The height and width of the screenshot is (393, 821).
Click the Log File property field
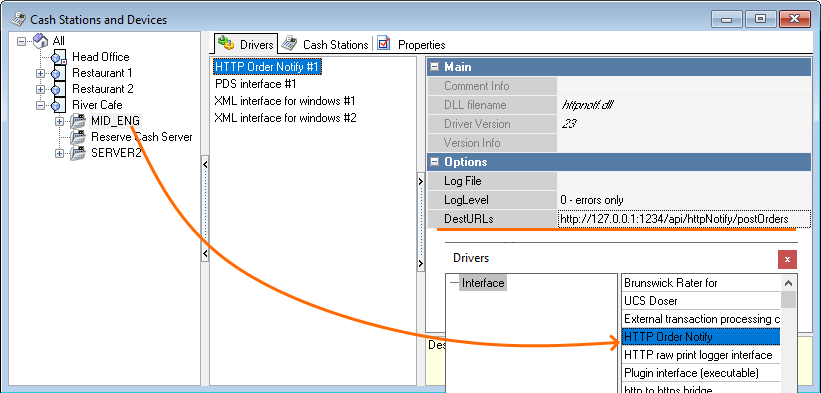click(x=684, y=181)
